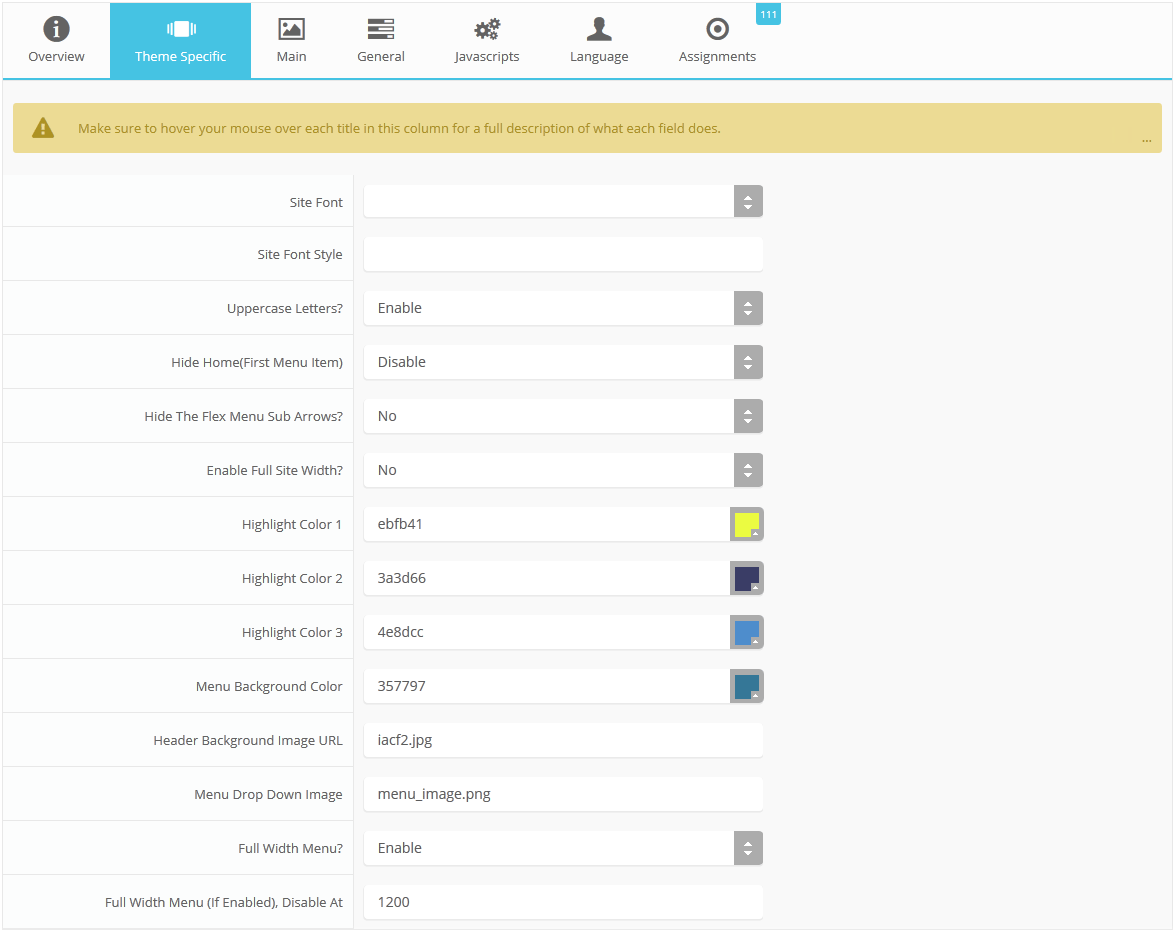Switch to the Theme Specific tab
Screen dimensions: 1175x932
pos(180,41)
